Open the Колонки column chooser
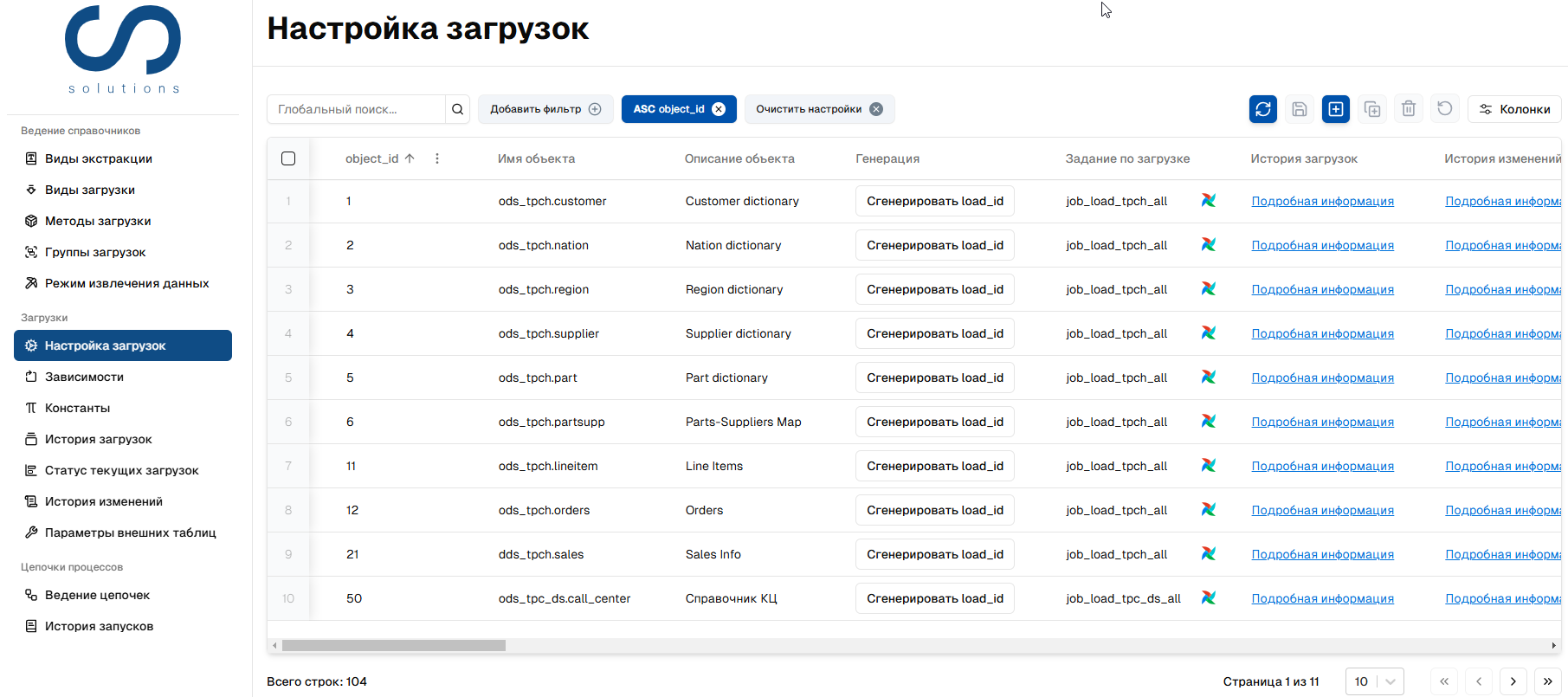This screenshot has height=697, width=1568. coord(1514,109)
